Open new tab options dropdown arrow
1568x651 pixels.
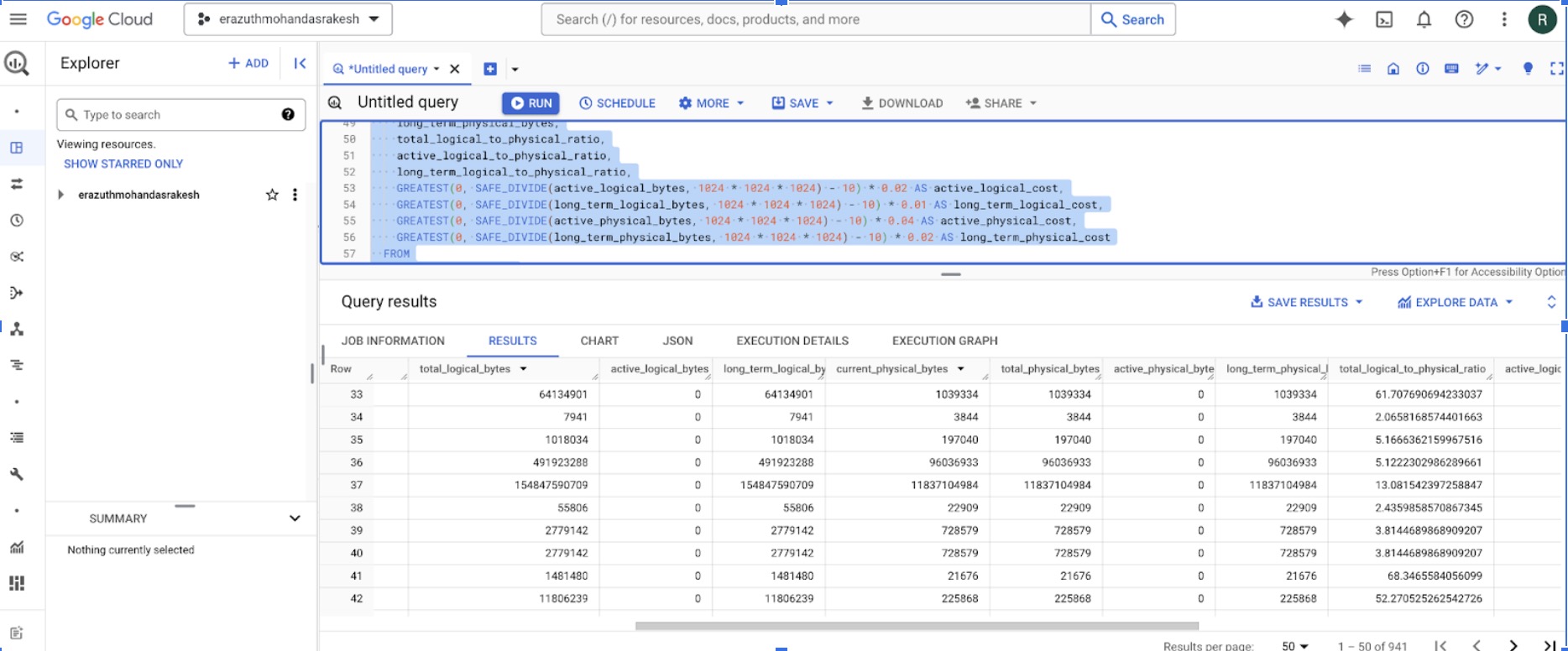pyautogui.click(x=515, y=70)
